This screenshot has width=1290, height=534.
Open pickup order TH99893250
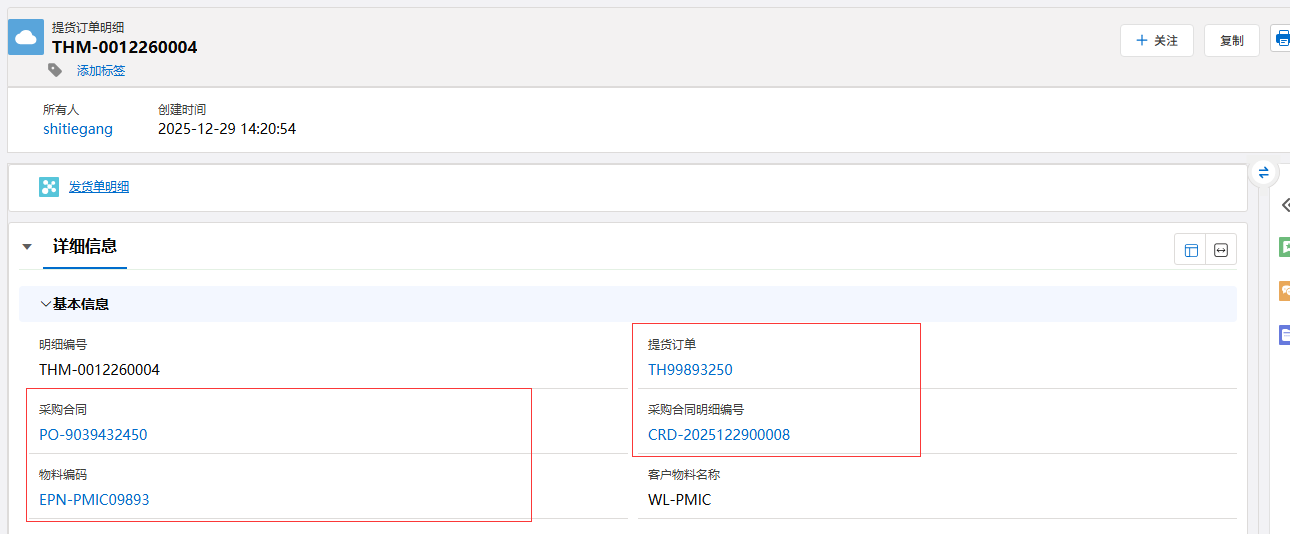(690, 370)
